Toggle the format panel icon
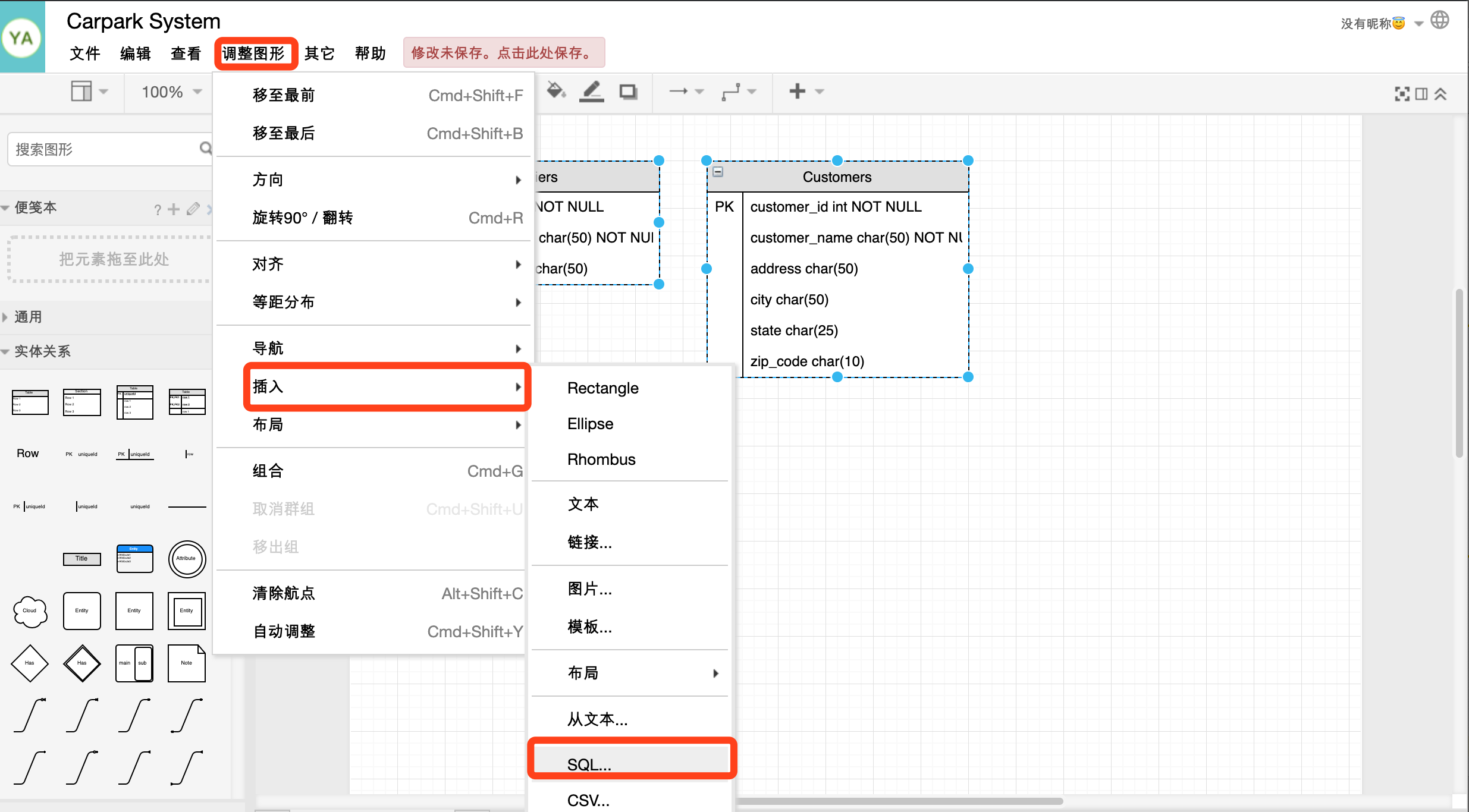This screenshot has width=1469, height=812. coord(1421,93)
